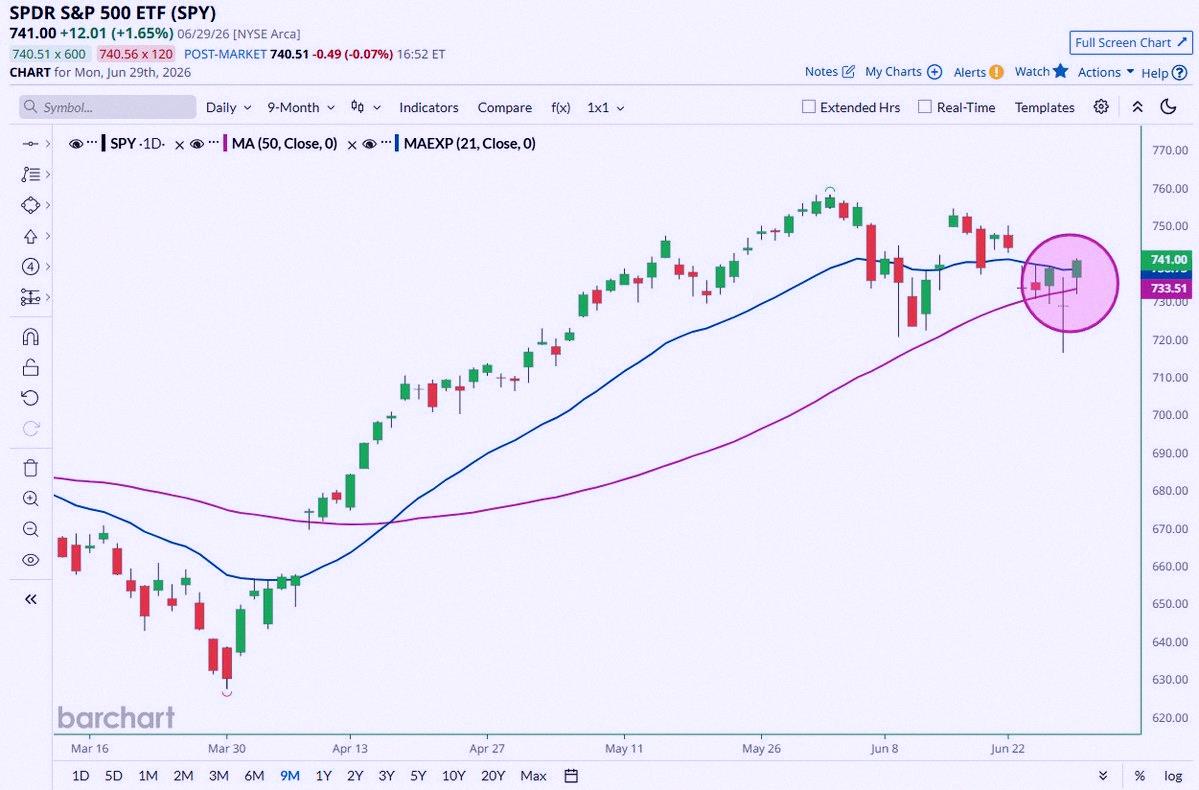Click the undo icon

pyautogui.click(x=30, y=398)
